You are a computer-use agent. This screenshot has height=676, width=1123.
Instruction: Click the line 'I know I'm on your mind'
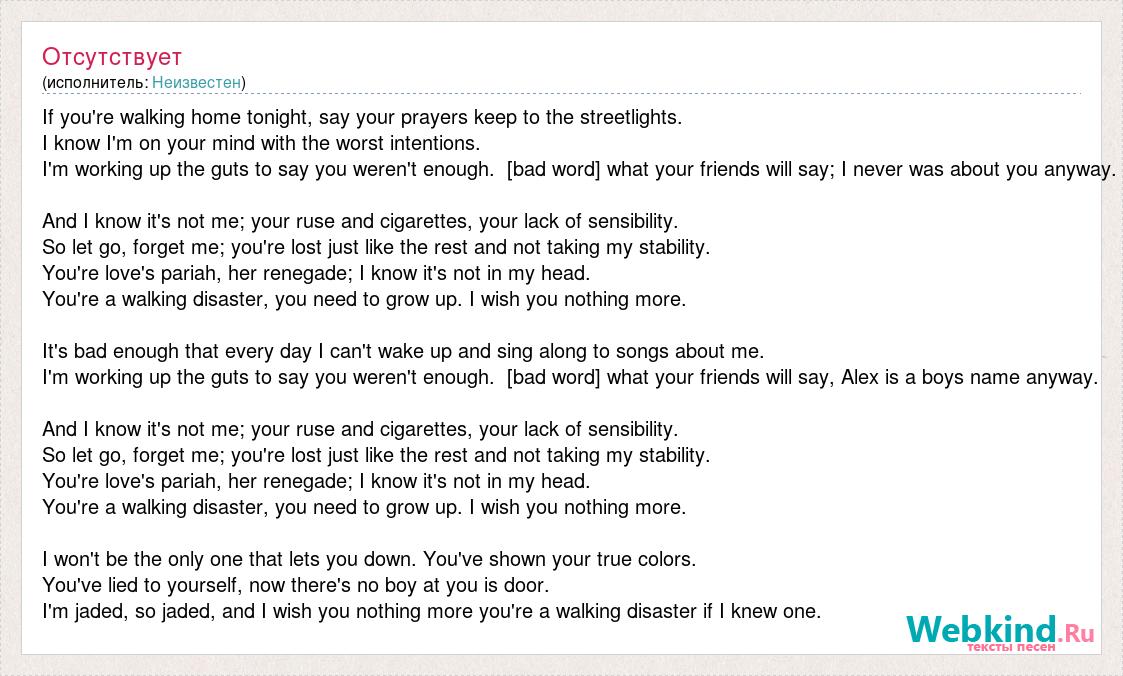pos(261,143)
